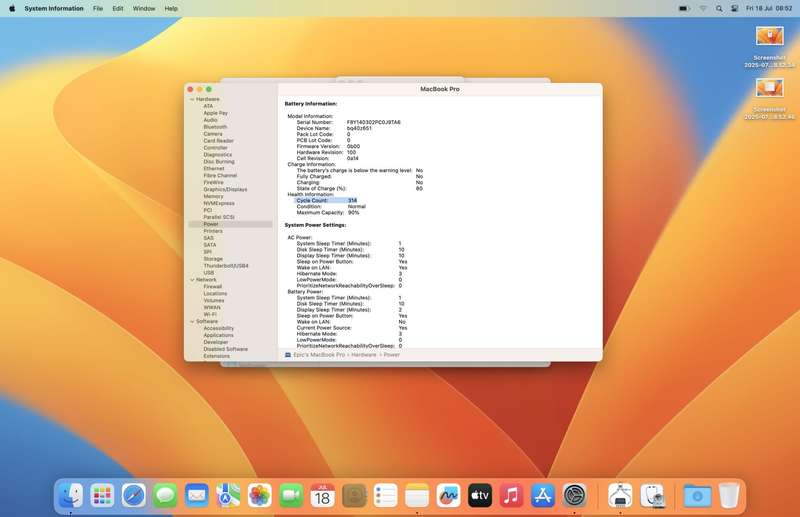
Task: Click the Maximum Capacity 90% line
Action: [x=328, y=212]
